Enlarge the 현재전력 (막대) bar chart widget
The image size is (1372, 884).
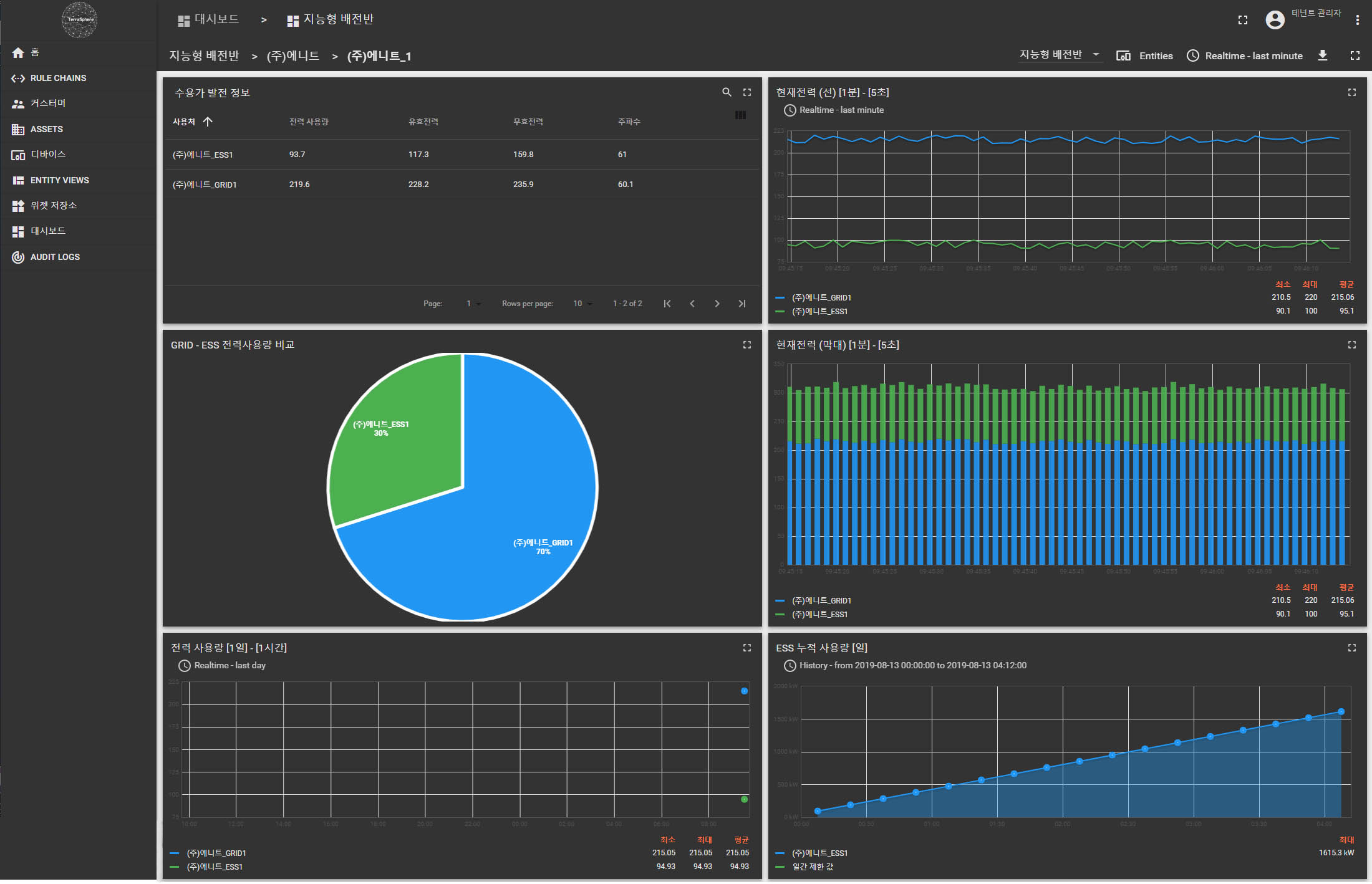(x=1351, y=345)
